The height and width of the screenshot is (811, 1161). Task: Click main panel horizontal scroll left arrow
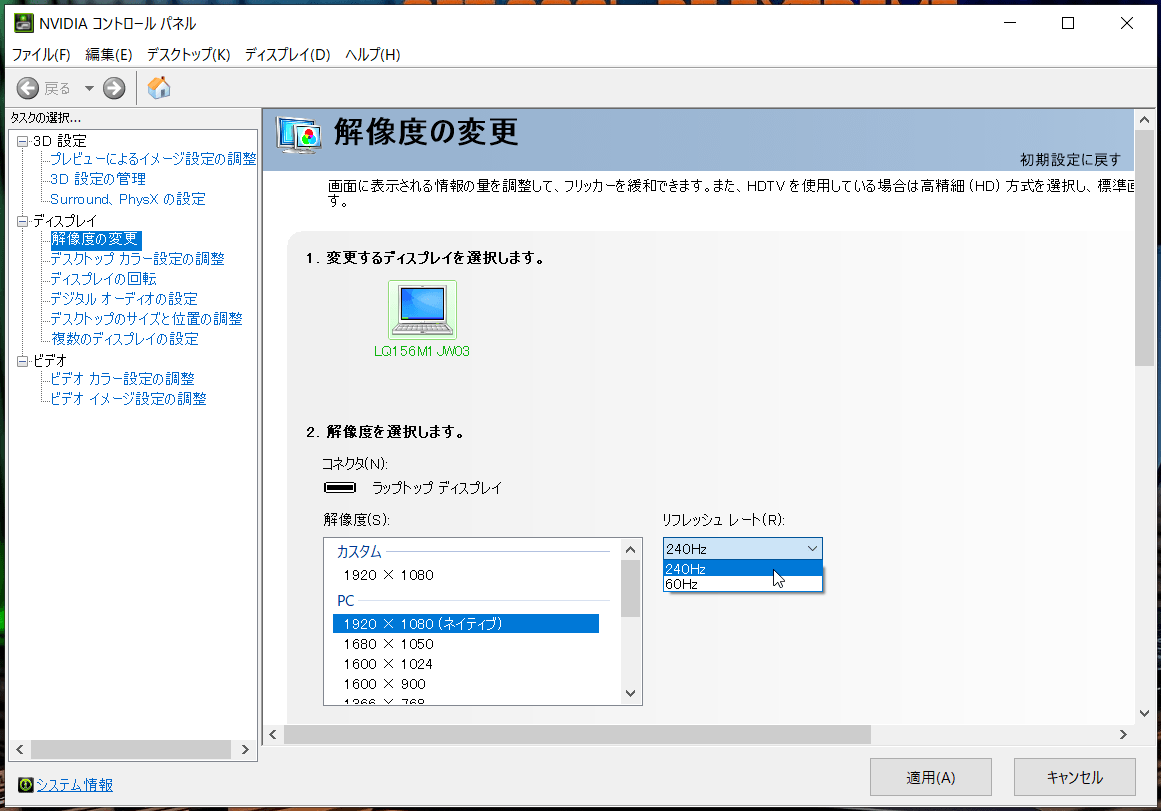coord(273,735)
